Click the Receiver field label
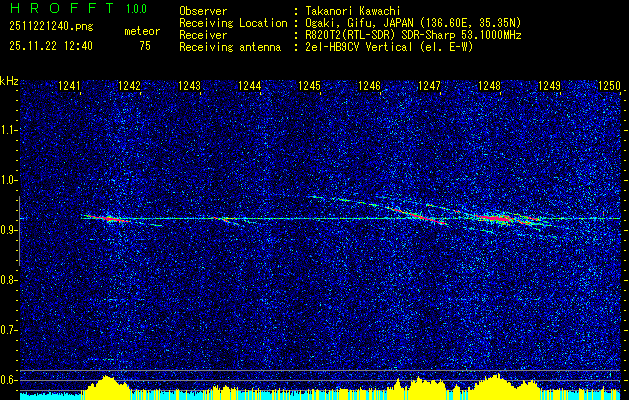 point(203,35)
